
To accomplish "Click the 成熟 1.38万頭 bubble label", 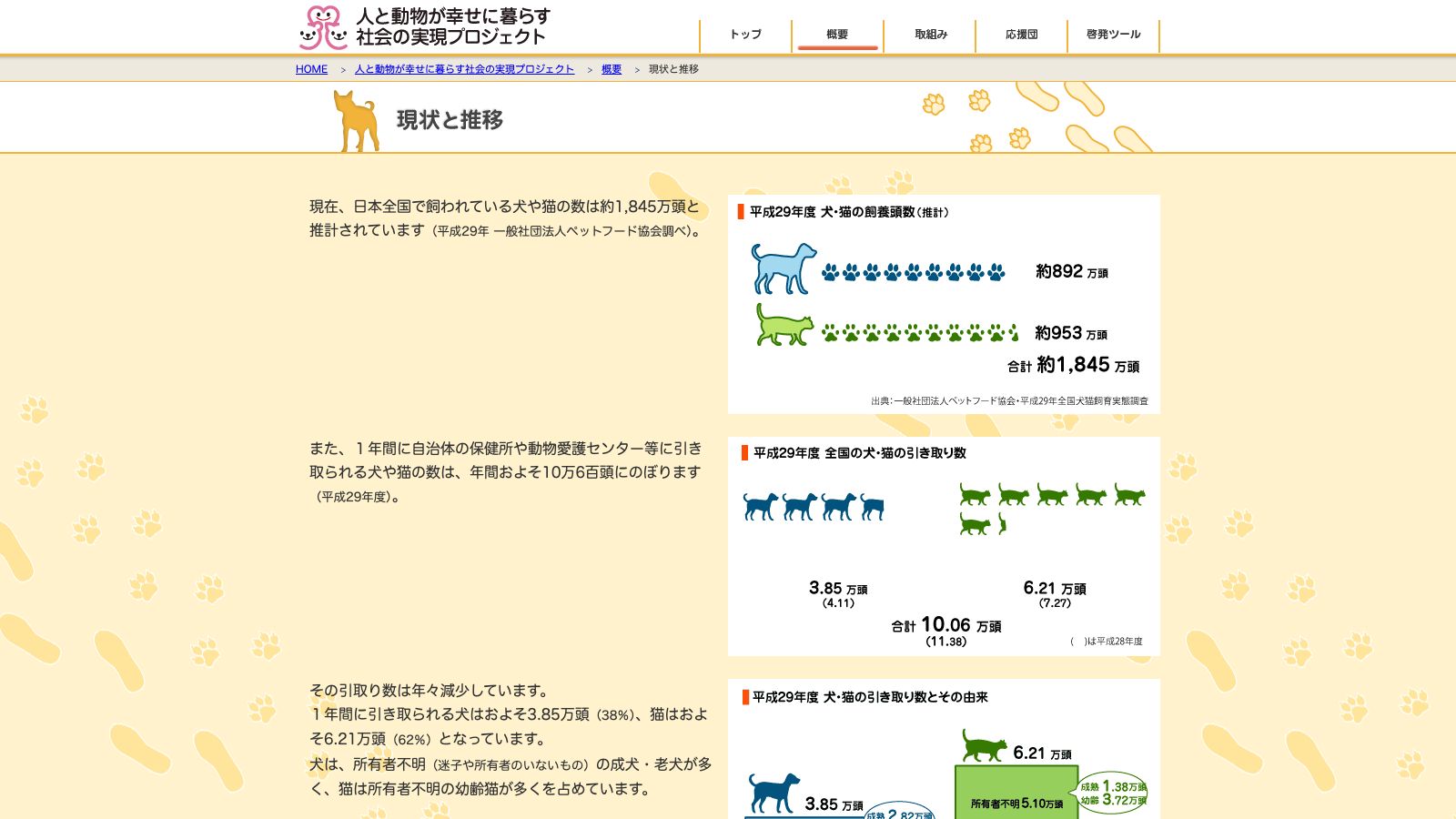I will point(1113,786).
